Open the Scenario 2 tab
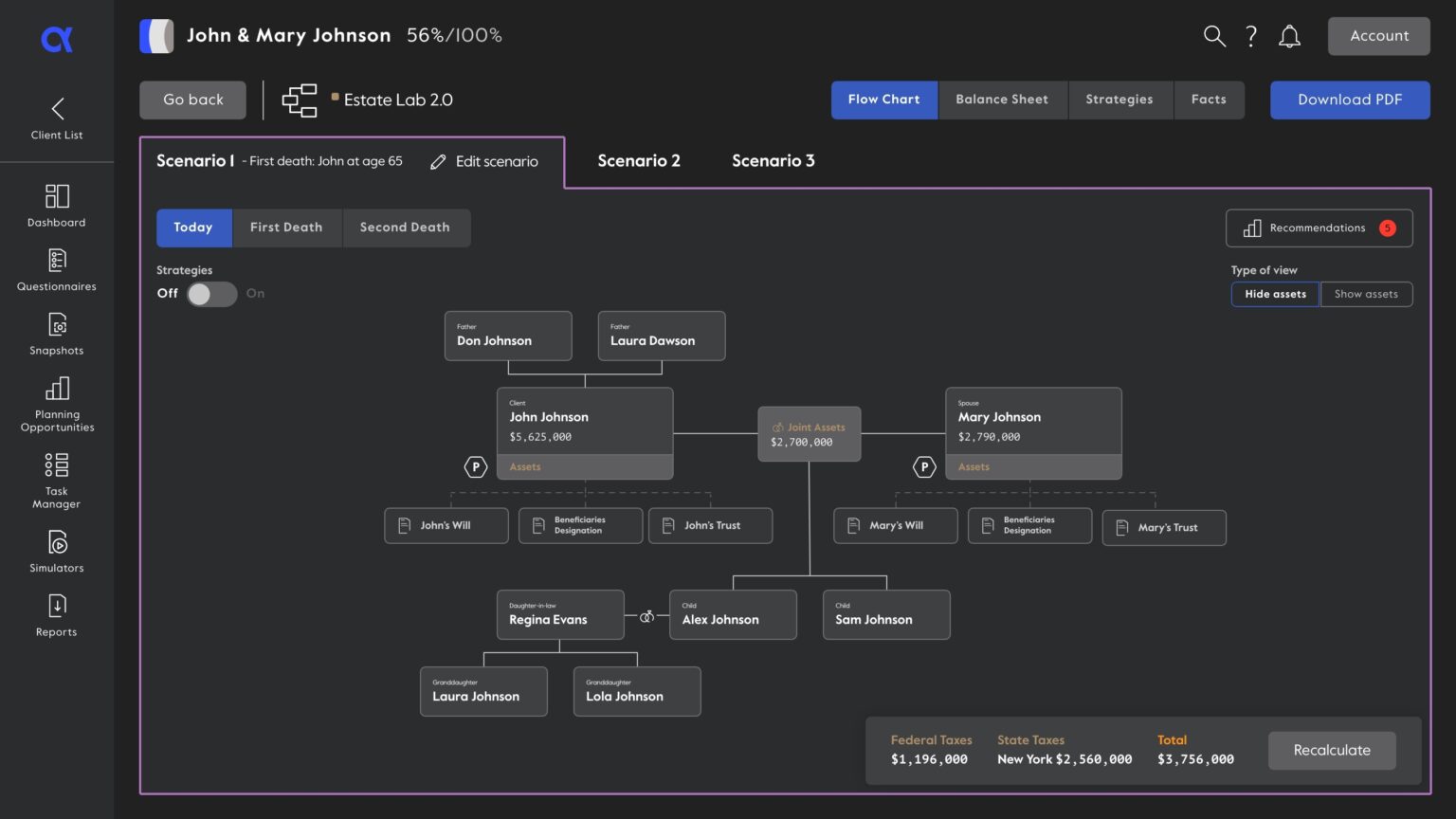The width and height of the screenshot is (1456, 819). [x=638, y=160]
